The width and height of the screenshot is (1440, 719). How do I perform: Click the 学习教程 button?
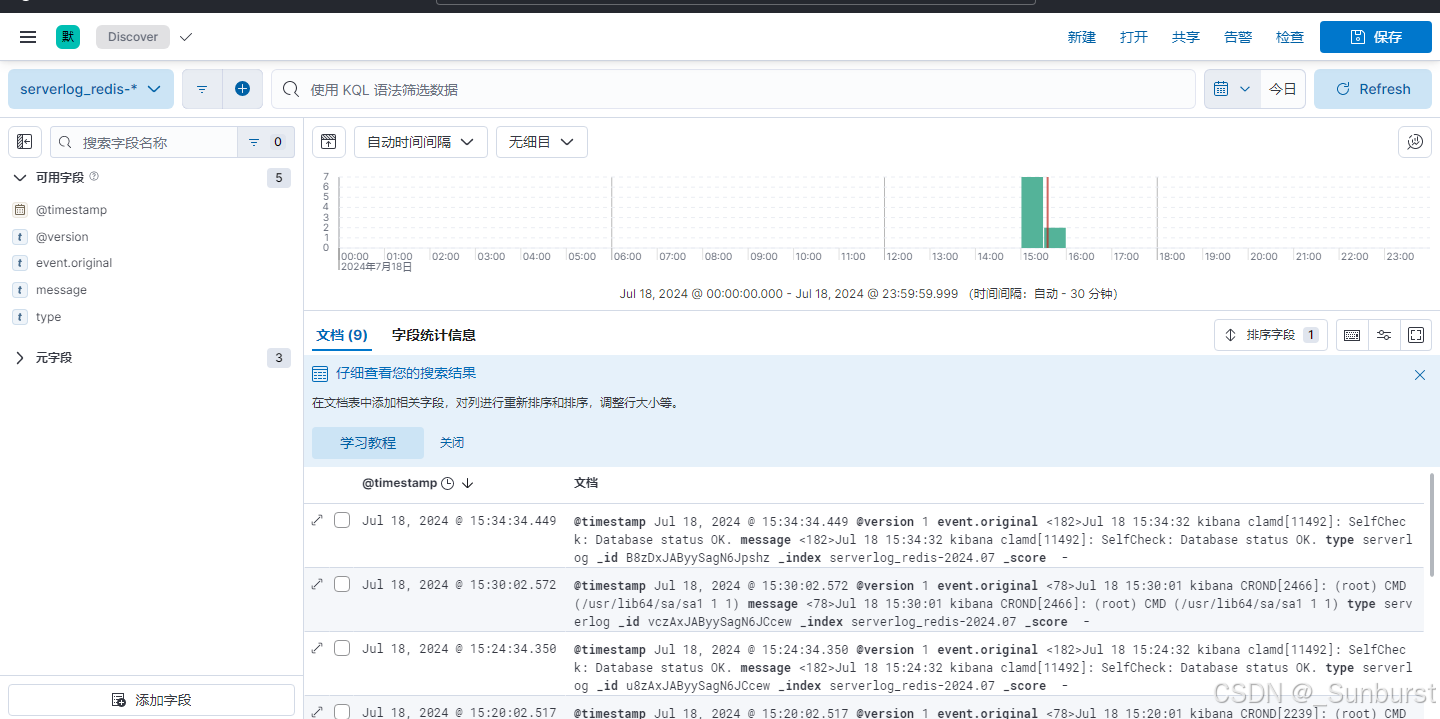point(368,443)
